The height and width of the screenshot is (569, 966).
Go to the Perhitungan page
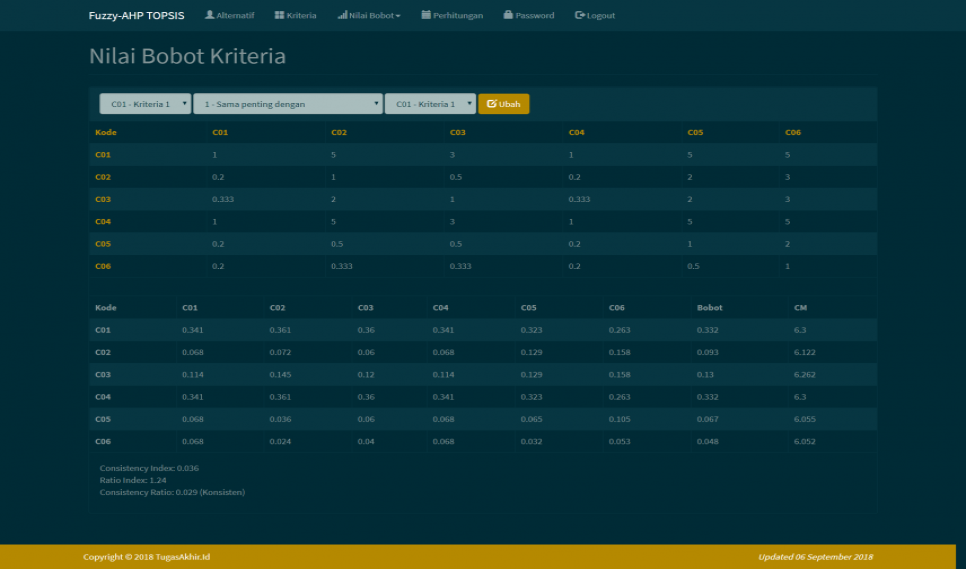[x=452, y=15]
